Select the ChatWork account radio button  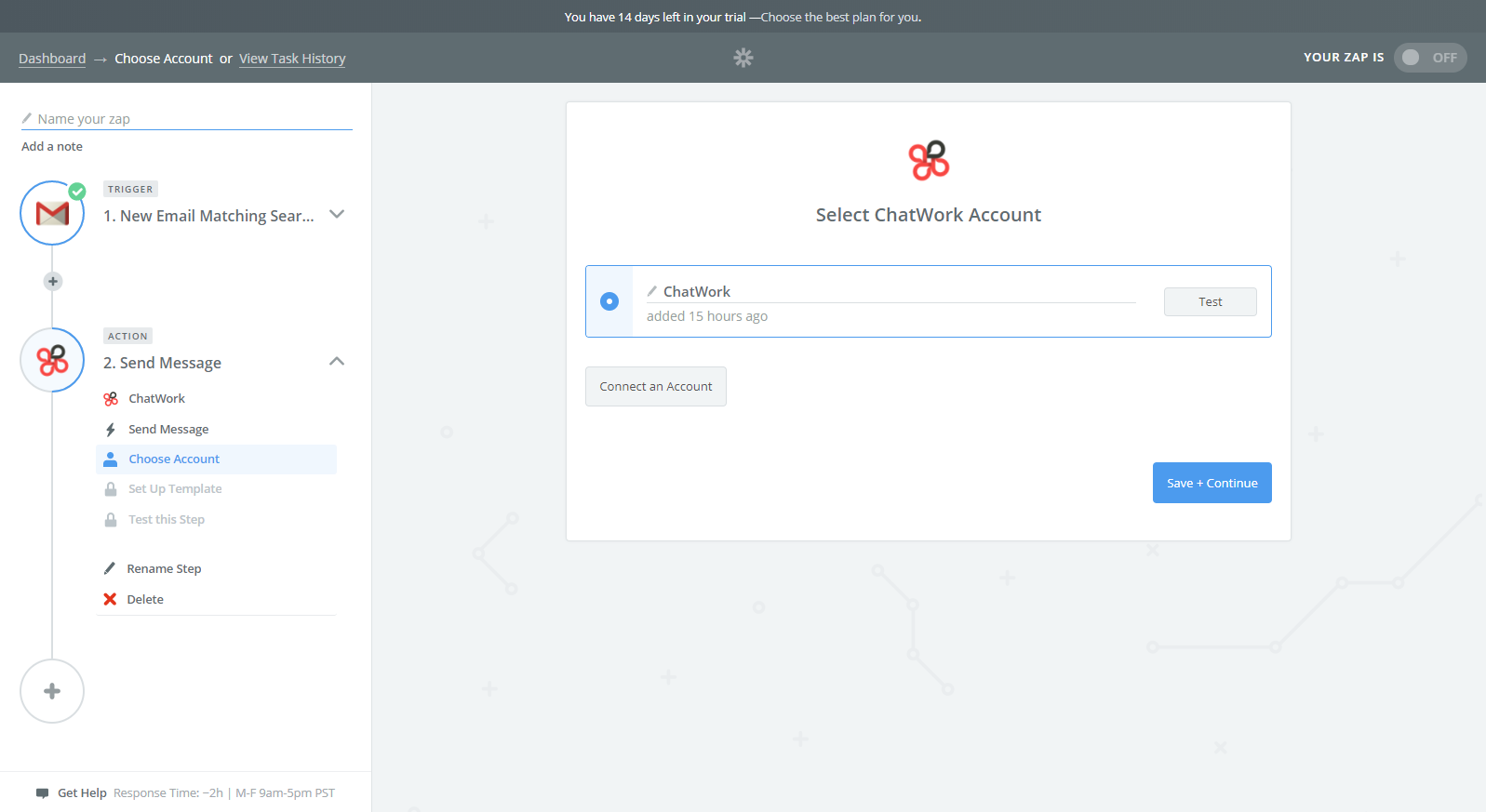[609, 301]
